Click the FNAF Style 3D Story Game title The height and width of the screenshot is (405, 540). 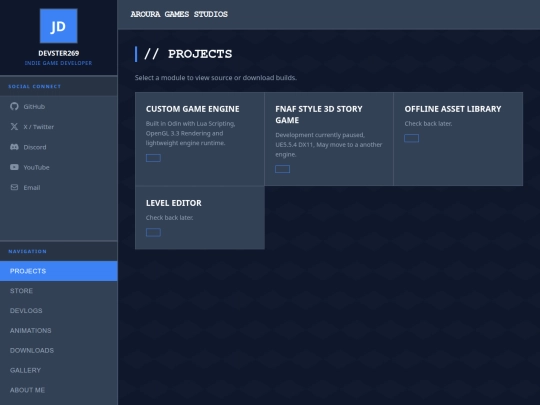point(319,114)
